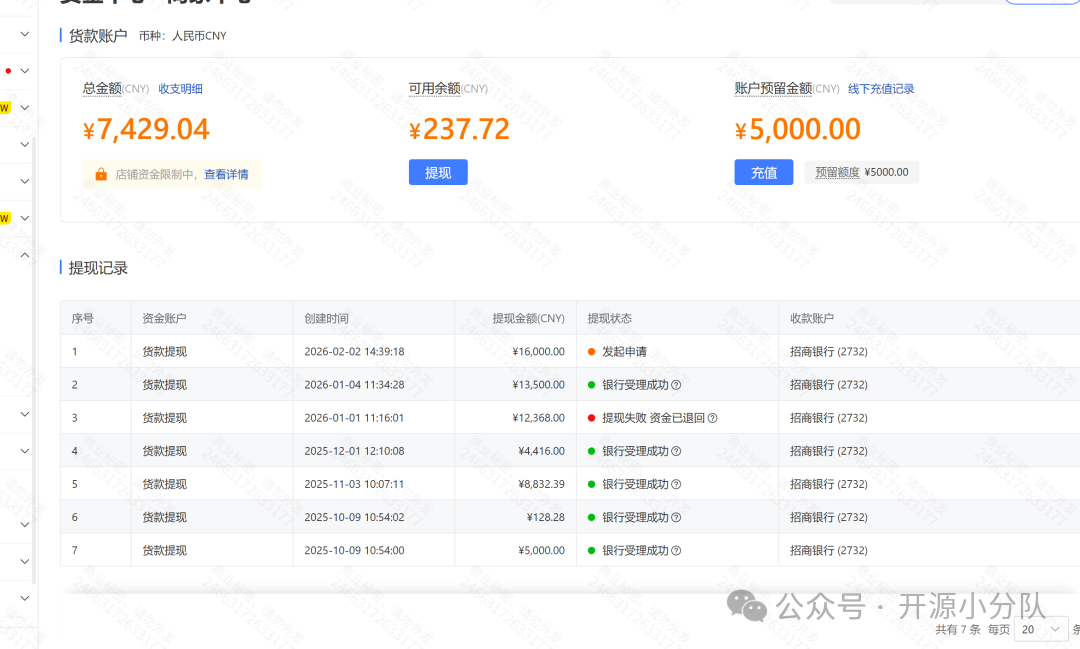Expand sidebar item marked with red dot
1080x649 pixels.
[x=25, y=71]
